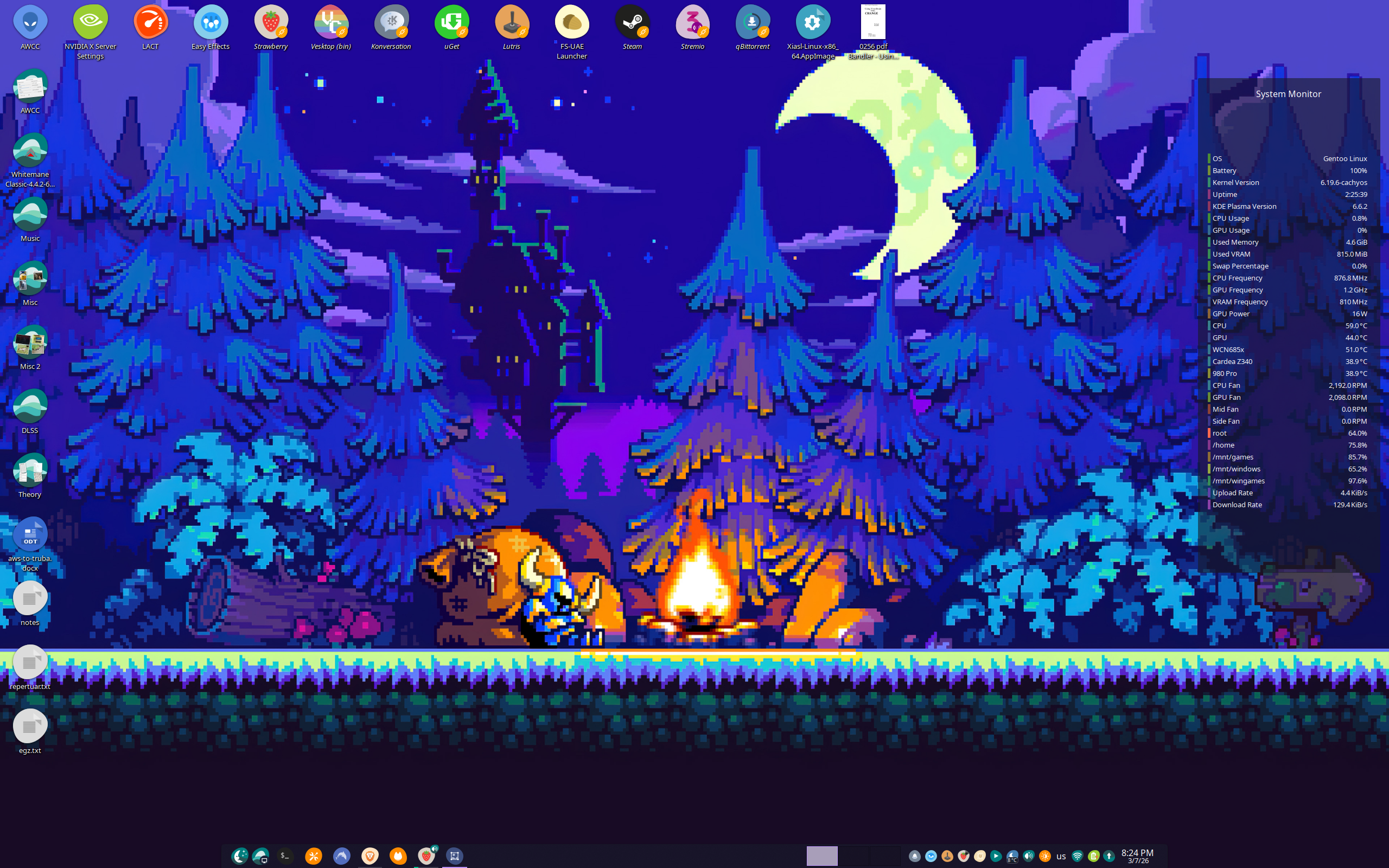Open the Wi-Fi networks tray icon
Viewport: 1389px width, 868px height.
(x=1078, y=857)
